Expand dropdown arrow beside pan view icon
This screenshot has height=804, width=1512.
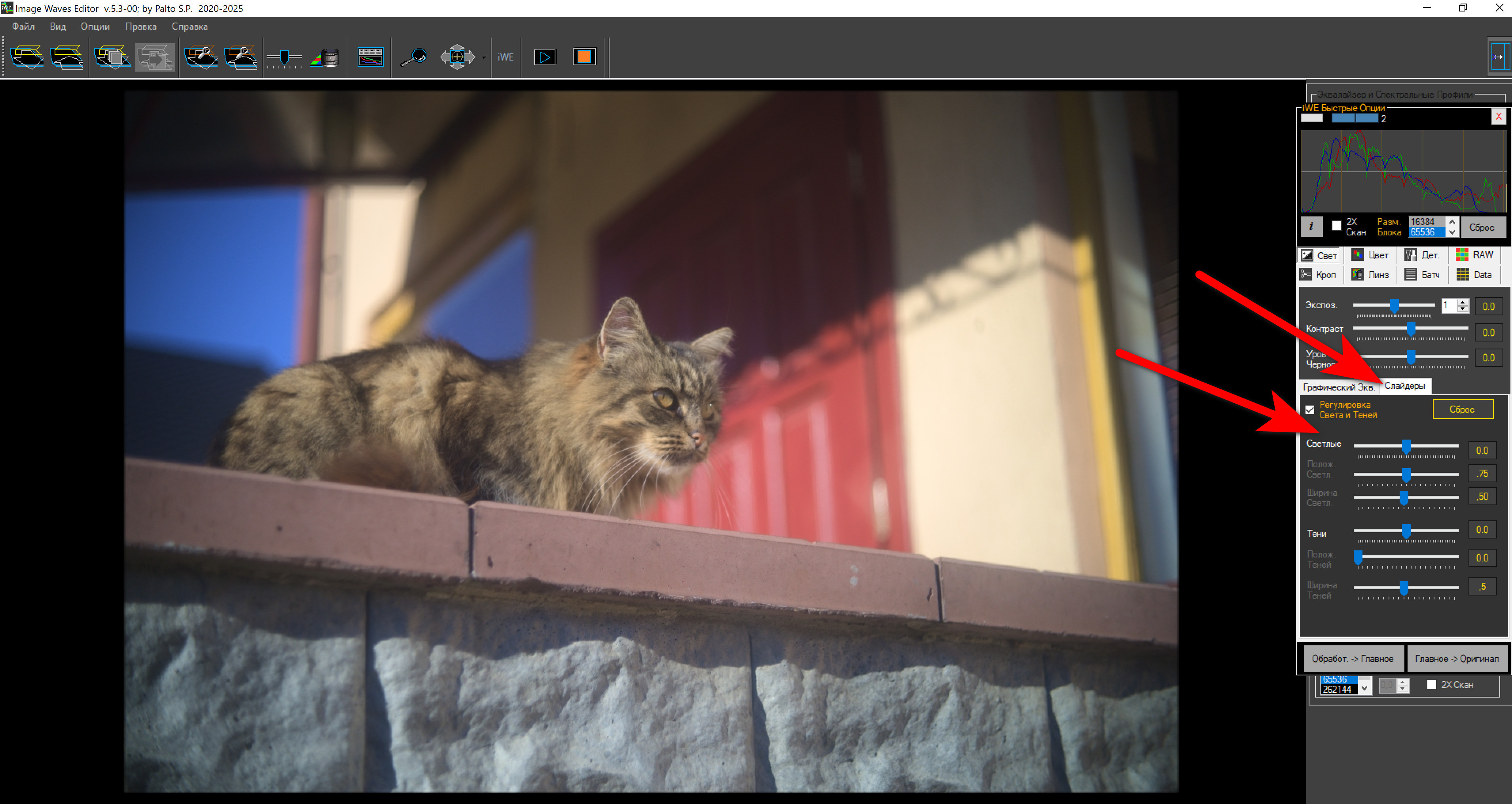pyautogui.click(x=484, y=57)
